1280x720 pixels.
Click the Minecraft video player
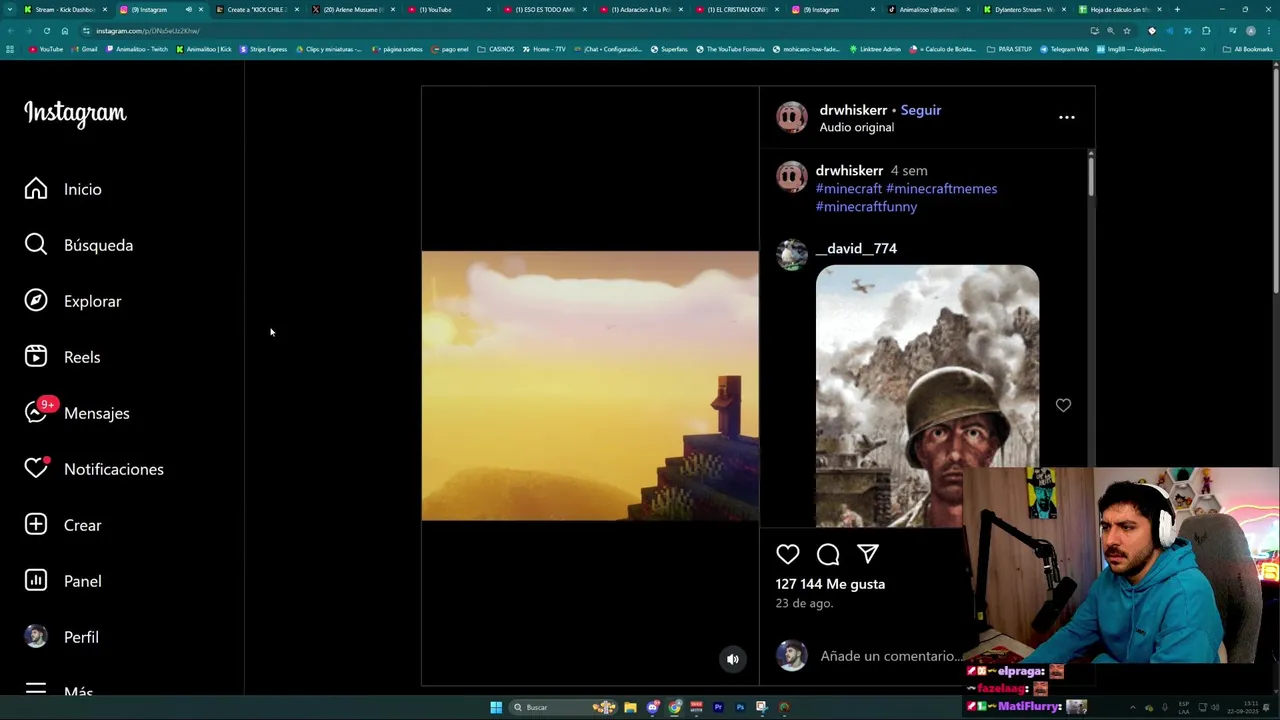coord(590,386)
